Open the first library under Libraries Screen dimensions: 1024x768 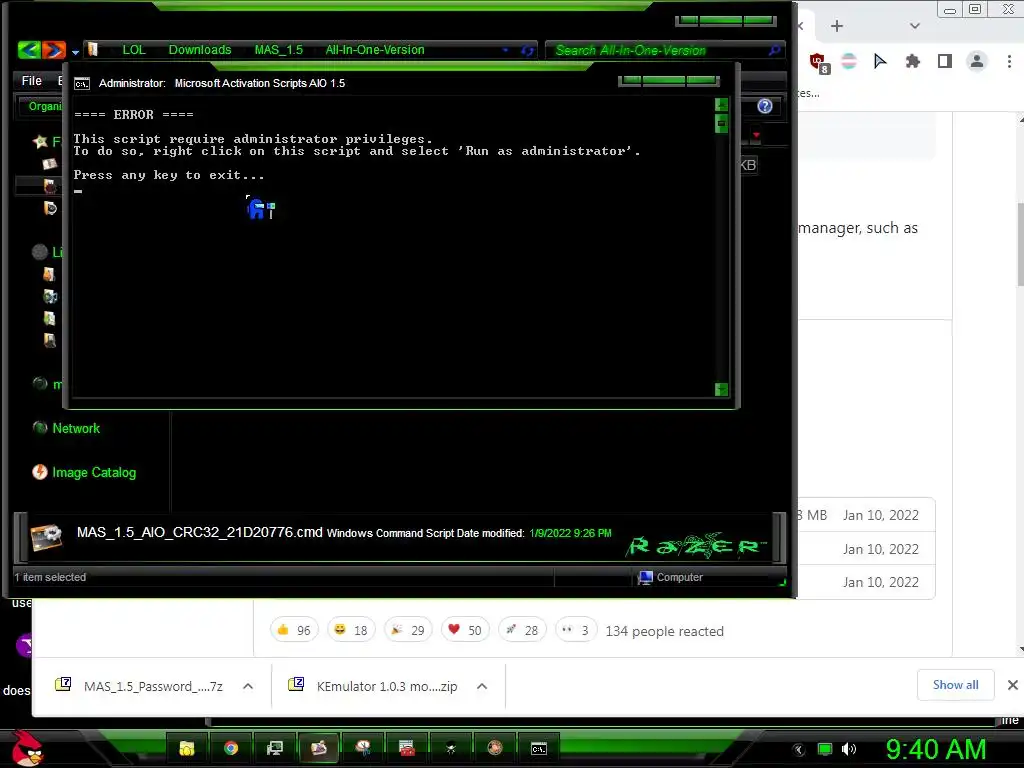49,274
